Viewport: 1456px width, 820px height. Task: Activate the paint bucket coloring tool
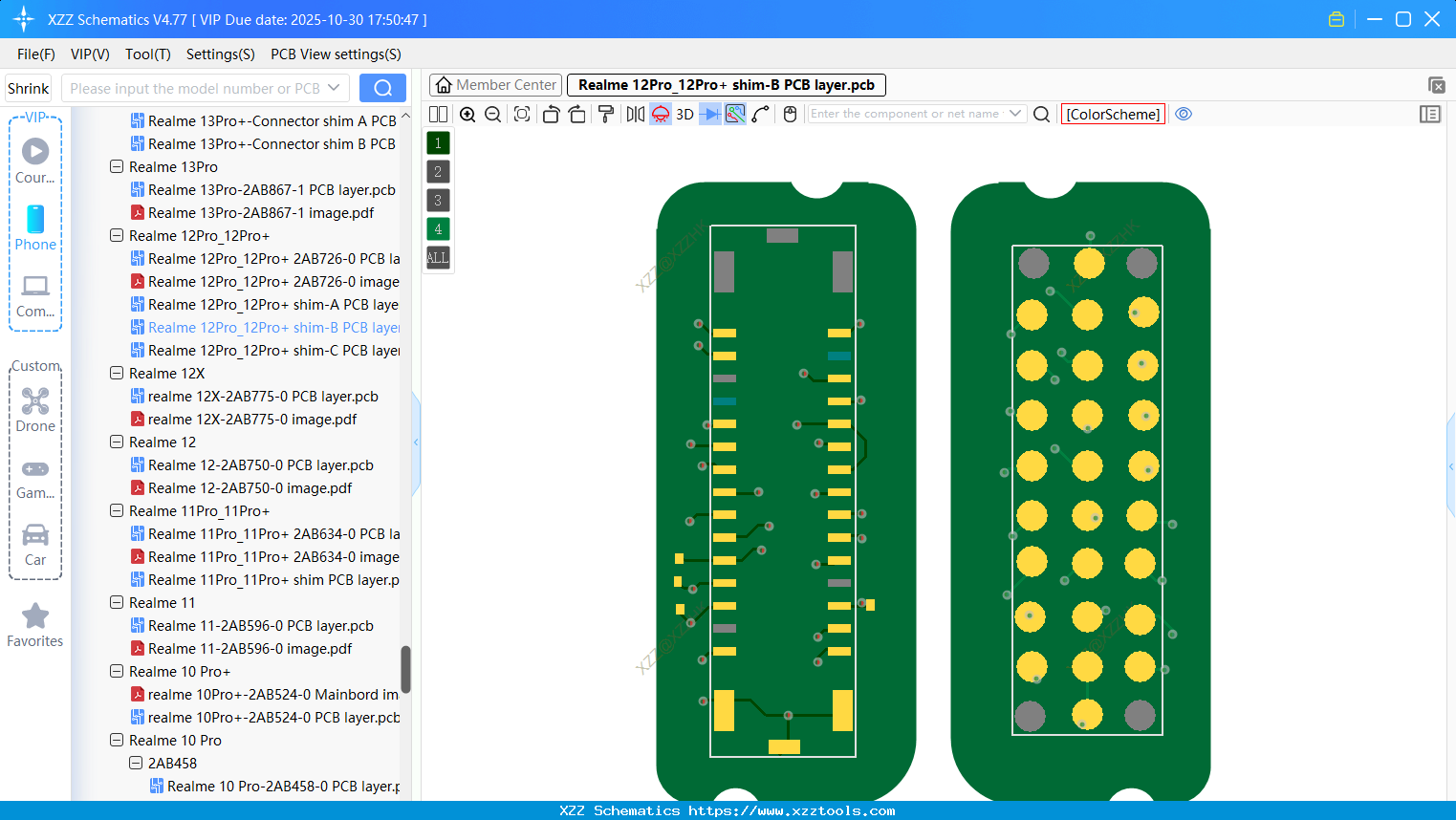pos(605,114)
